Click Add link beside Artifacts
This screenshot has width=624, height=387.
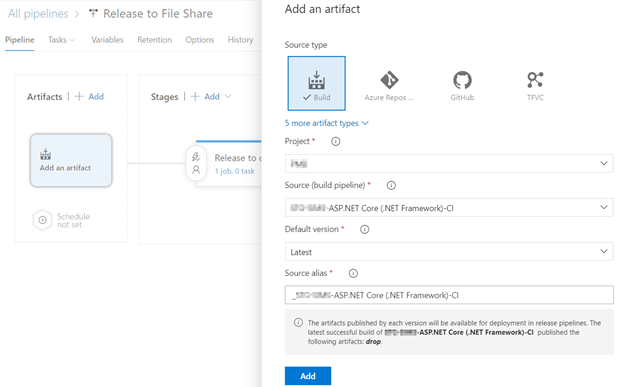tap(96, 96)
